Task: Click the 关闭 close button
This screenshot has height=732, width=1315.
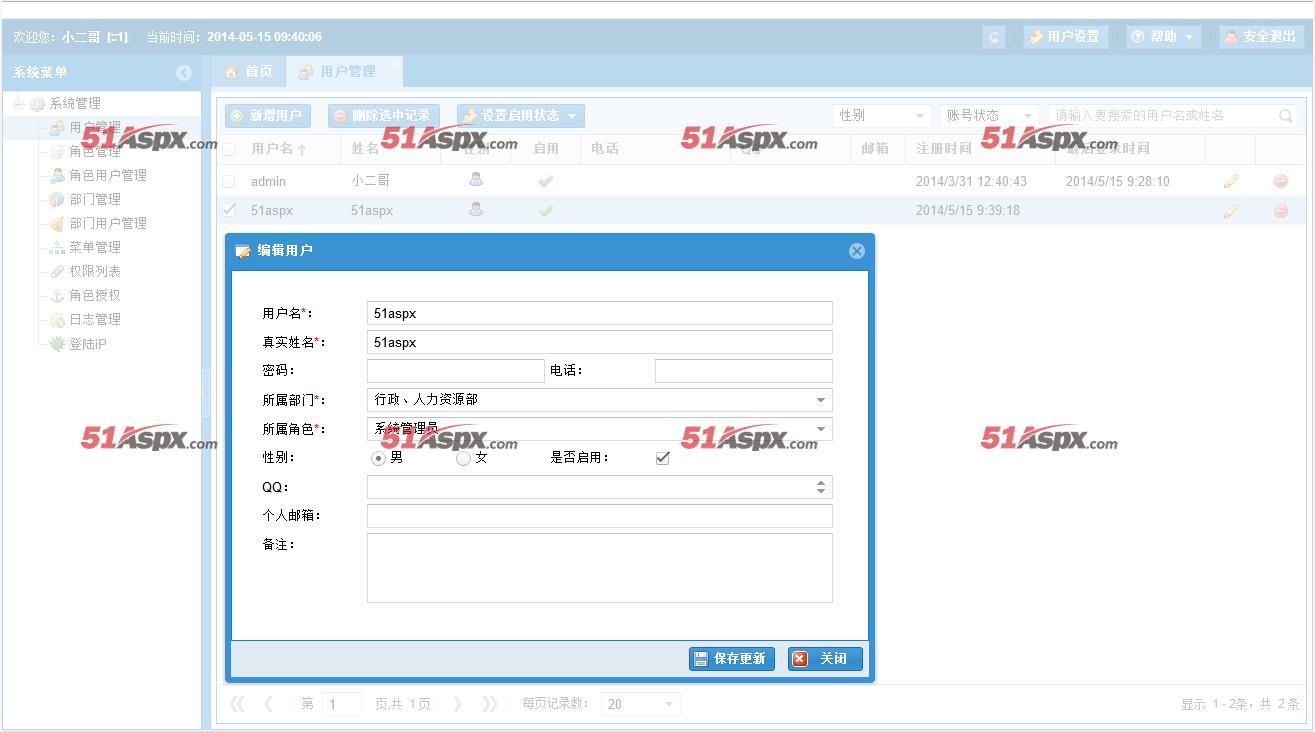Action: (x=825, y=659)
